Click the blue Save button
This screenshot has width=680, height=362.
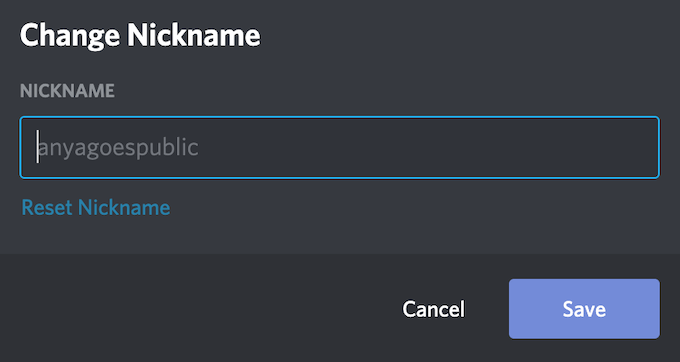point(584,309)
